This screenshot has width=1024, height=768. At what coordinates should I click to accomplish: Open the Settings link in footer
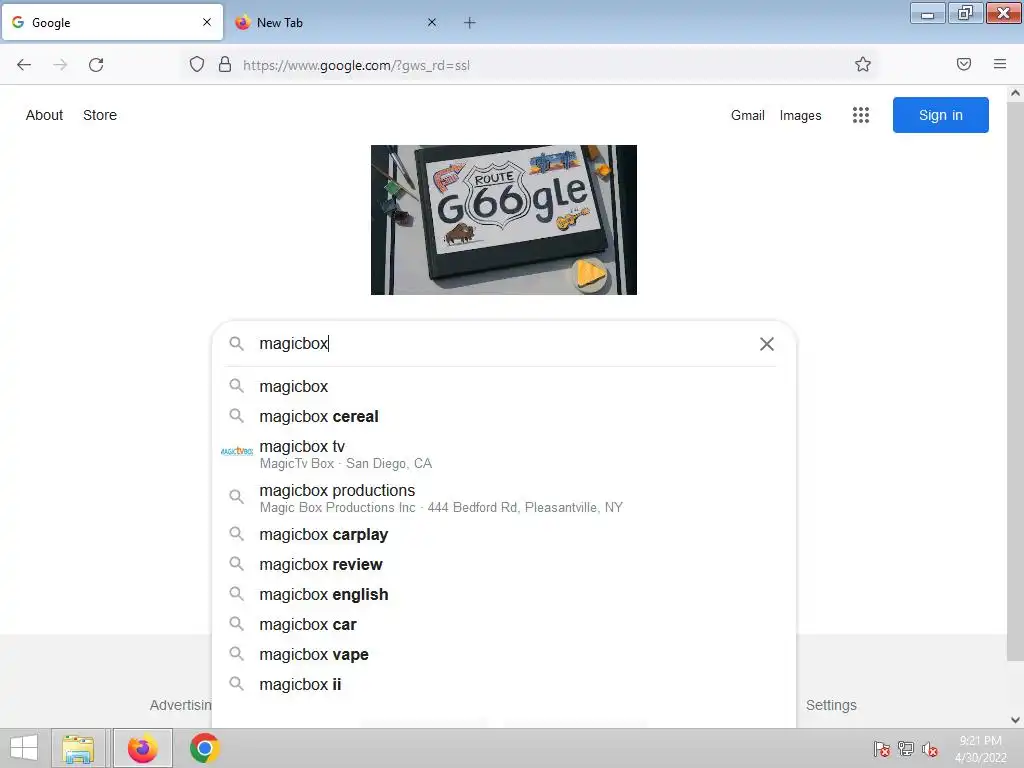tap(831, 705)
